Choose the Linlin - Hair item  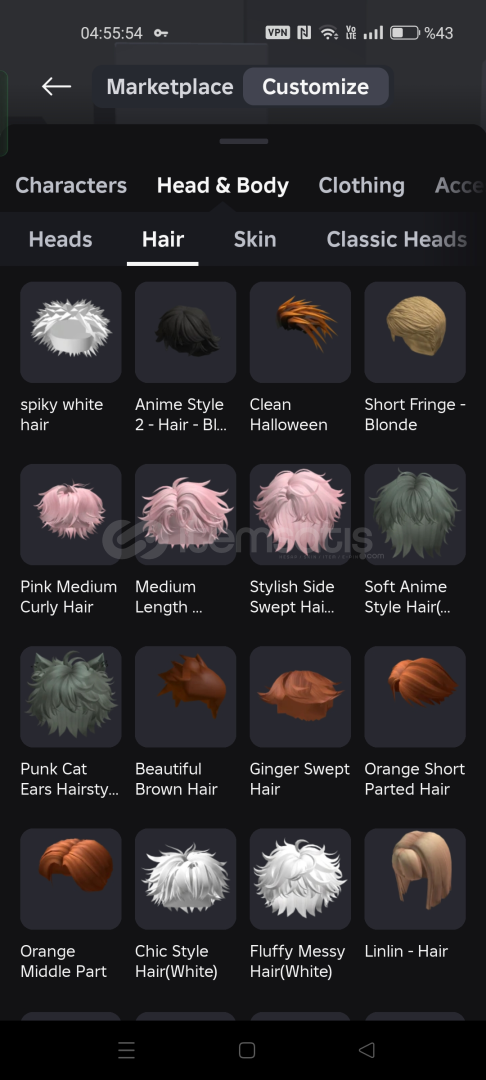click(415, 879)
